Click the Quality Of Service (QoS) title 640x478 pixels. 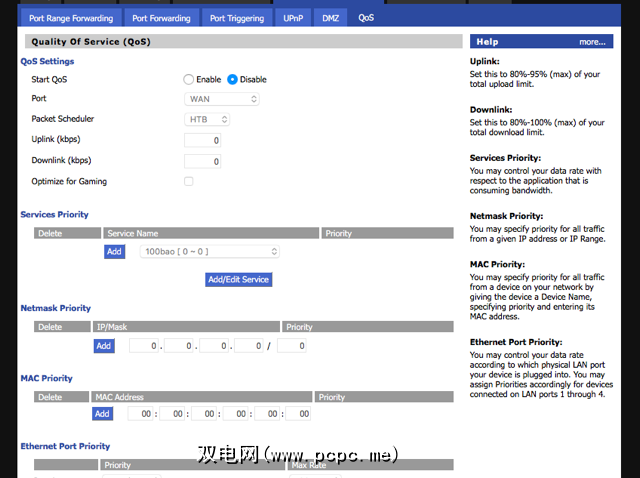click(91, 42)
